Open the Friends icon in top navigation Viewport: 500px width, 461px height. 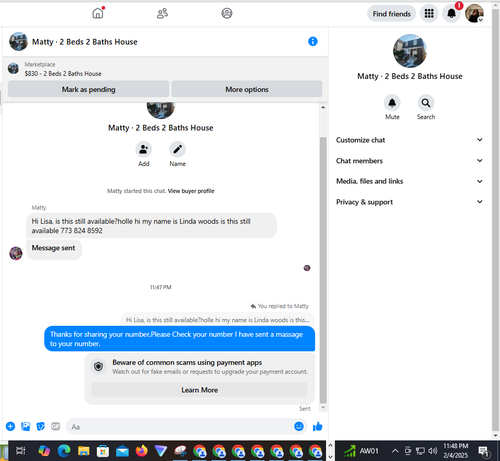pyautogui.click(x=162, y=13)
